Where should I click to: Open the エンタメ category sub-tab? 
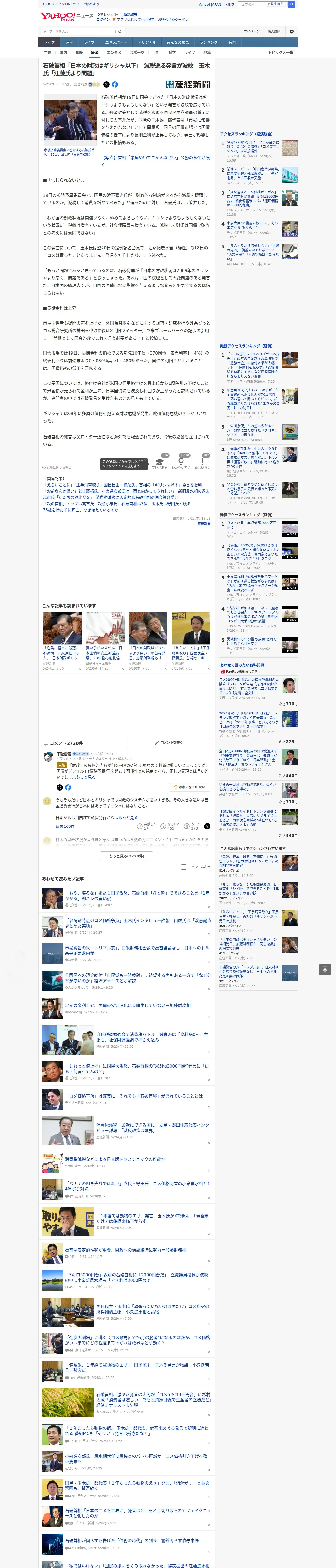point(114,52)
